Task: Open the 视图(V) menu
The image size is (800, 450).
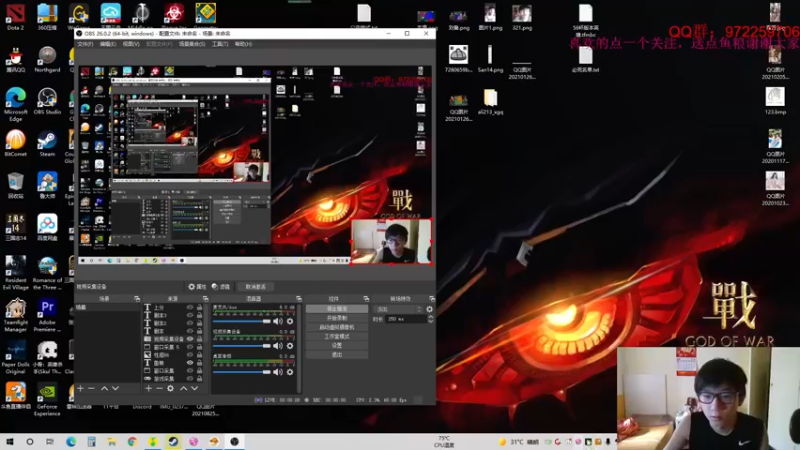Action: point(131,44)
